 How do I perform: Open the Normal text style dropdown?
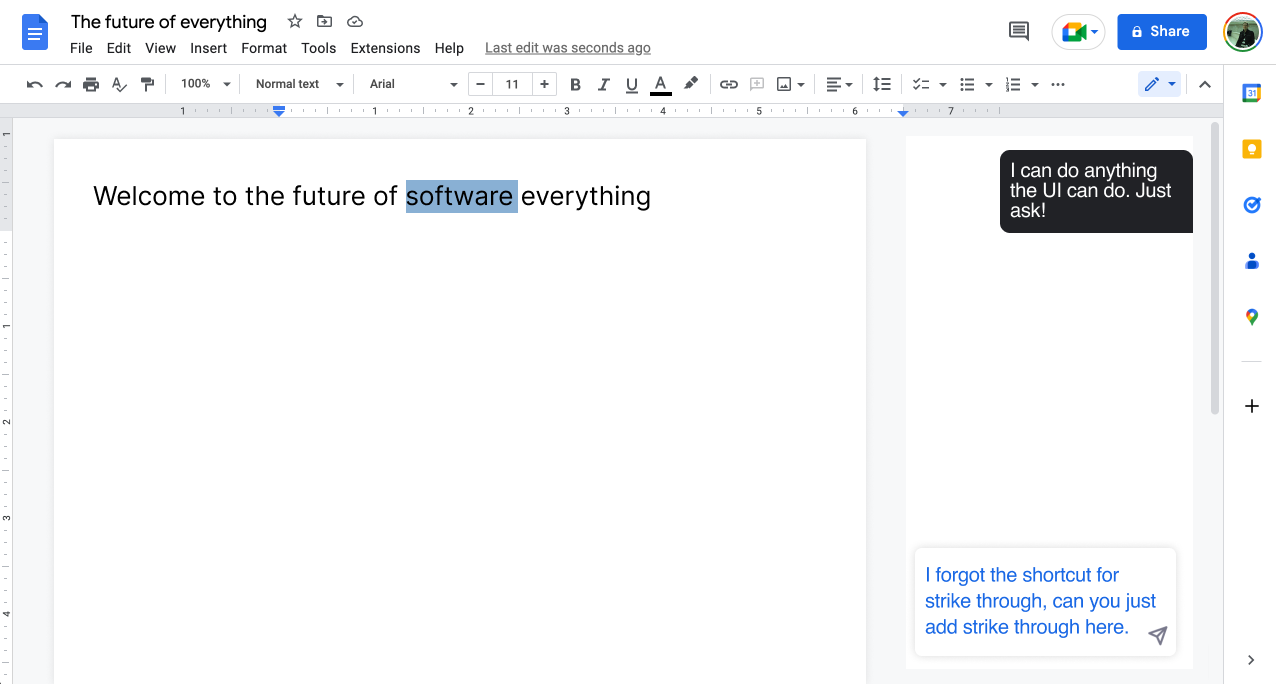point(299,85)
